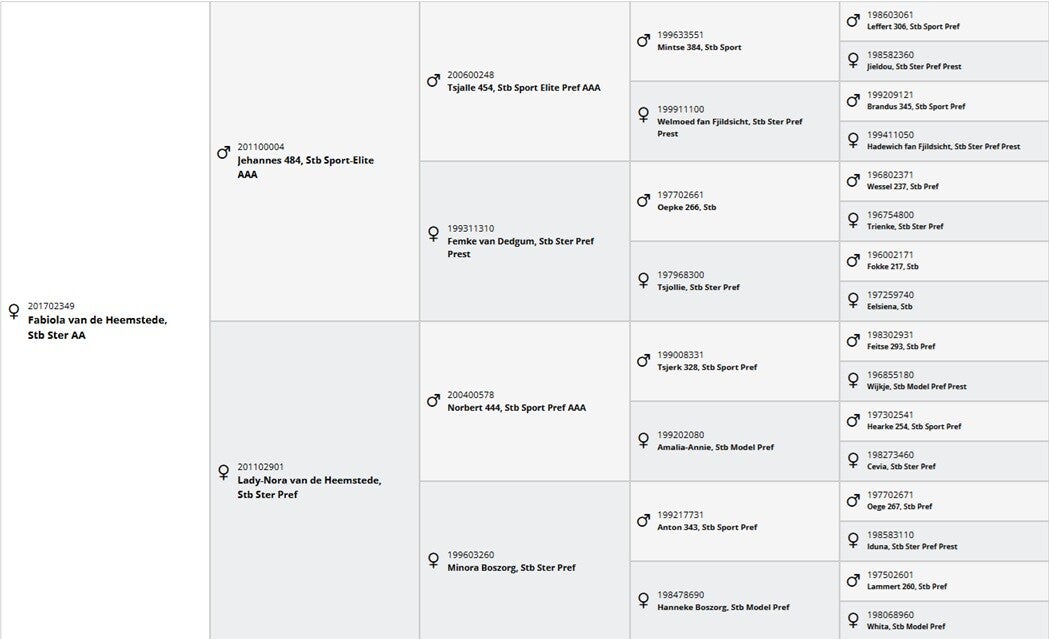The height and width of the screenshot is (639, 1049).
Task: Click registration number 201100004 for Jehannes
Action: click(x=260, y=147)
